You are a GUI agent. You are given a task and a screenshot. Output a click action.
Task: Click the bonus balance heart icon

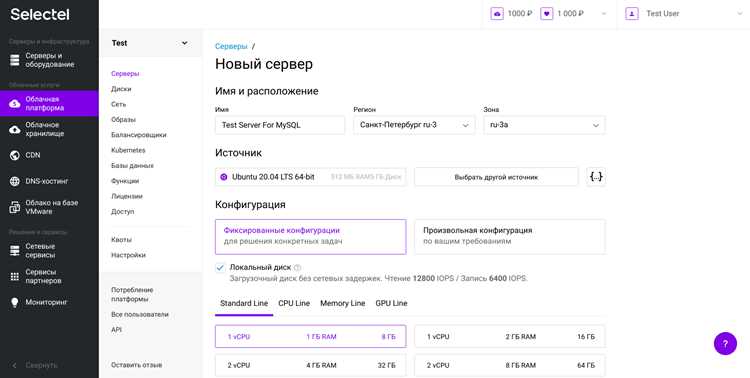(547, 14)
